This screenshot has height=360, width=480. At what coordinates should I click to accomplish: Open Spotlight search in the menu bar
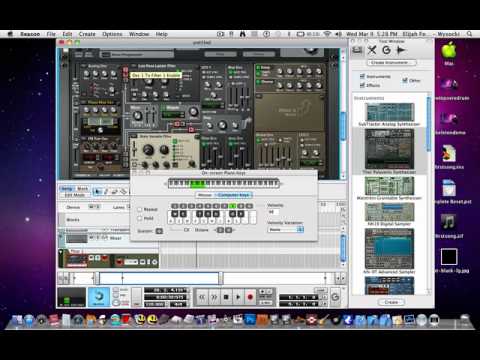pos(469,34)
